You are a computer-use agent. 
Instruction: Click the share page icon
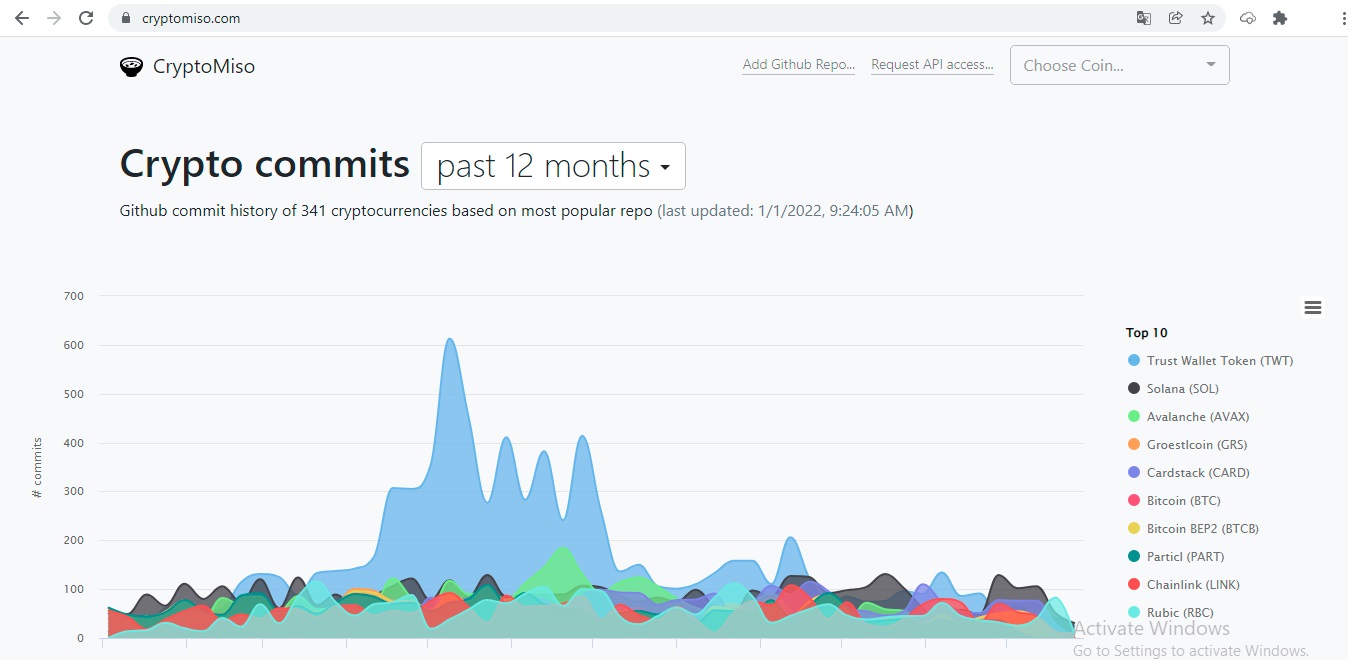tap(1176, 18)
